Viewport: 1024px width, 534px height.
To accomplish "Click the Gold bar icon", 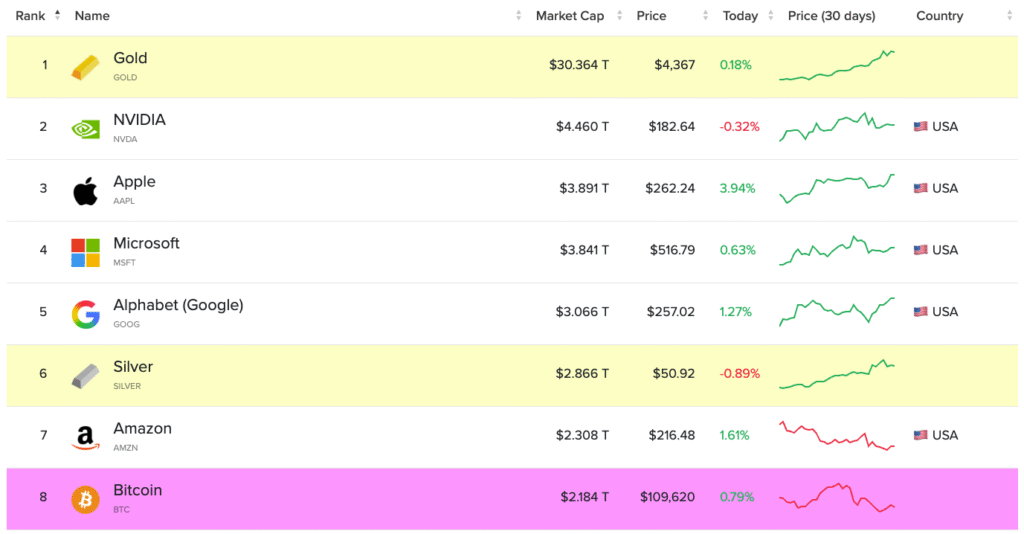I will (85, 67).
